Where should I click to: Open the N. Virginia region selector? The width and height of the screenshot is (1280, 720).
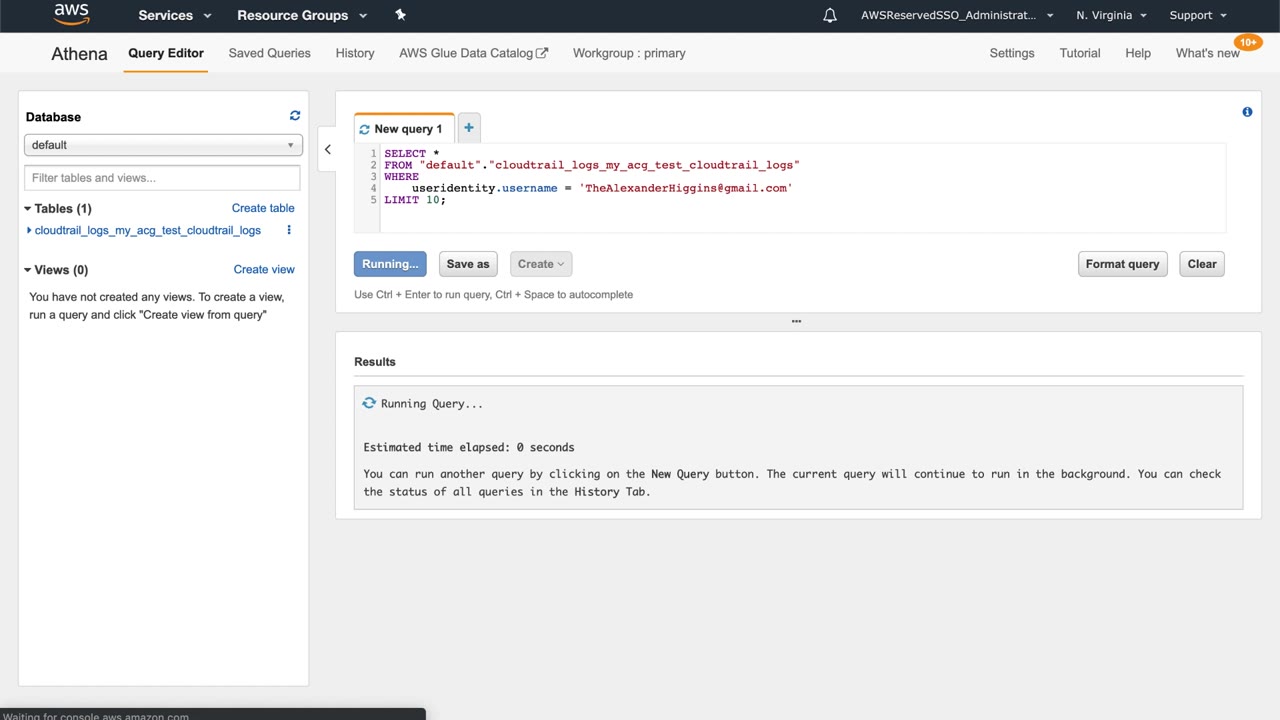[x=1111, y=15]
